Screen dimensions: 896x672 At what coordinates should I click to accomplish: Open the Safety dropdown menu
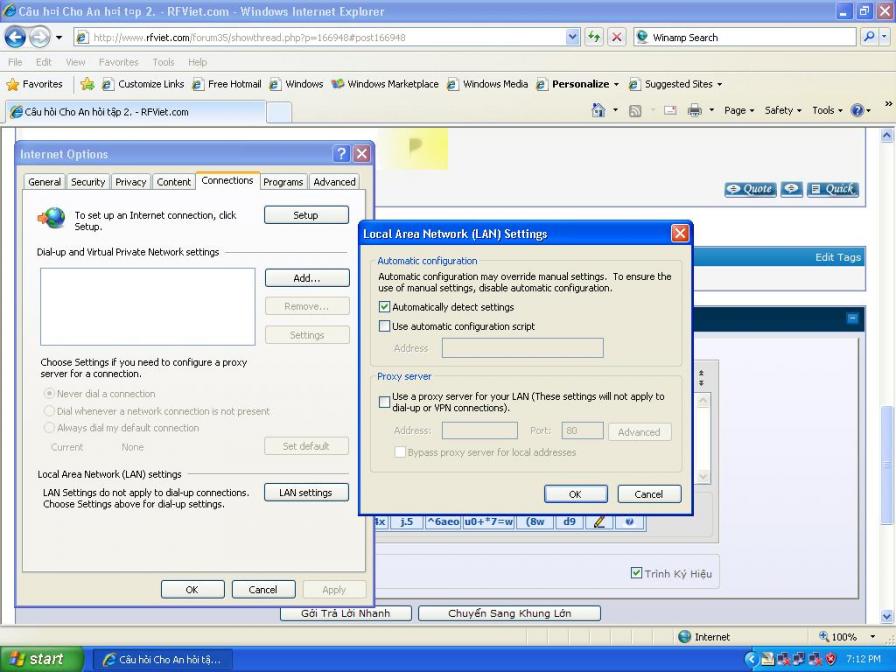[783, 111]
